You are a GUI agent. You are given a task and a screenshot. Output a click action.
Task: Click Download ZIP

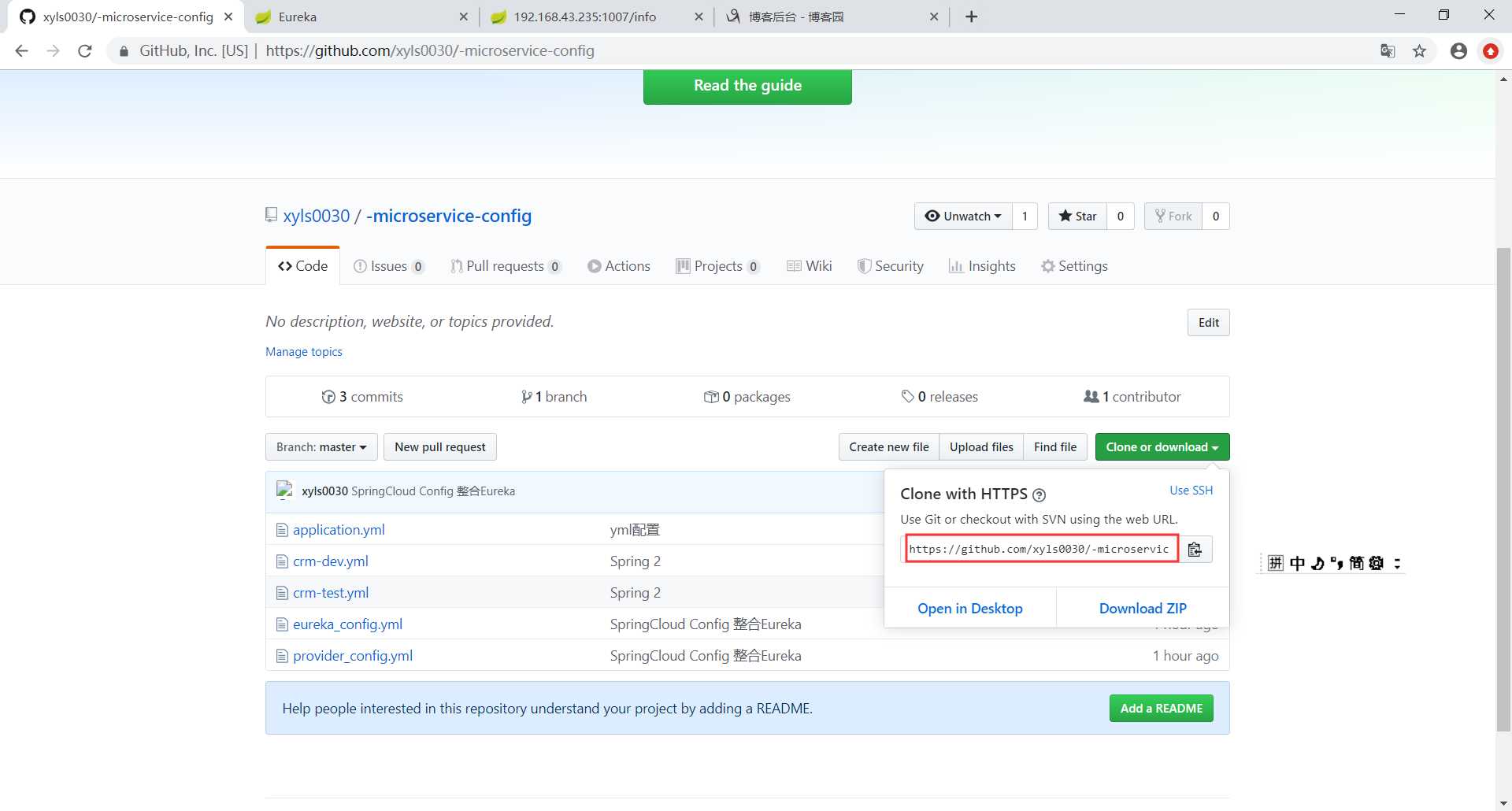[x=1143, y=609]
